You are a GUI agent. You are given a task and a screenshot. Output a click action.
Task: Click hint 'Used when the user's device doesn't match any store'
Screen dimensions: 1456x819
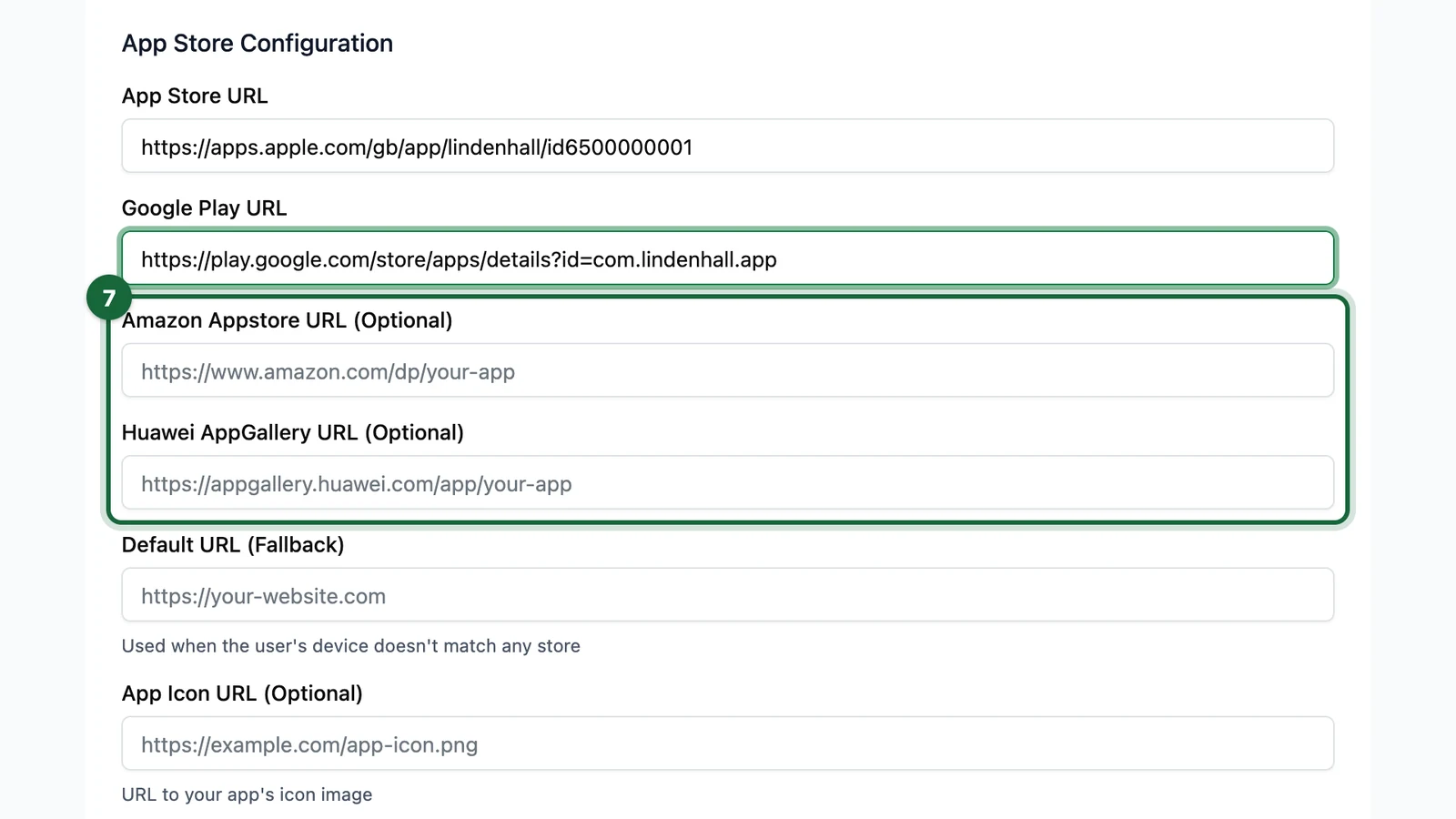(x=351, y=645)
